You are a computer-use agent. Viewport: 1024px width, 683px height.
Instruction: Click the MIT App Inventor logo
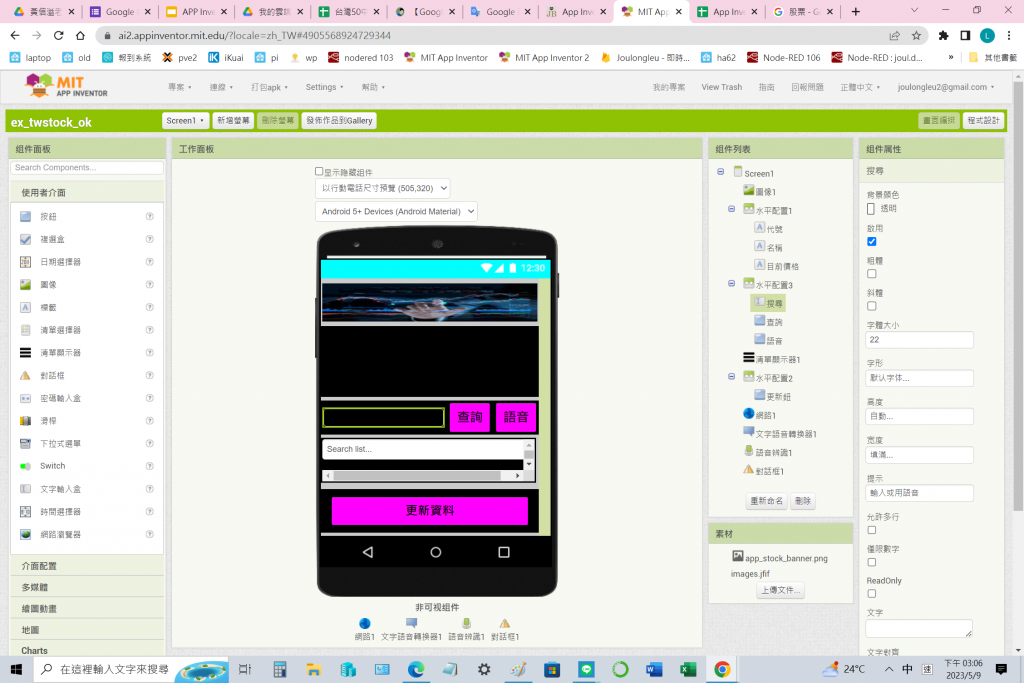coord(66,86)
